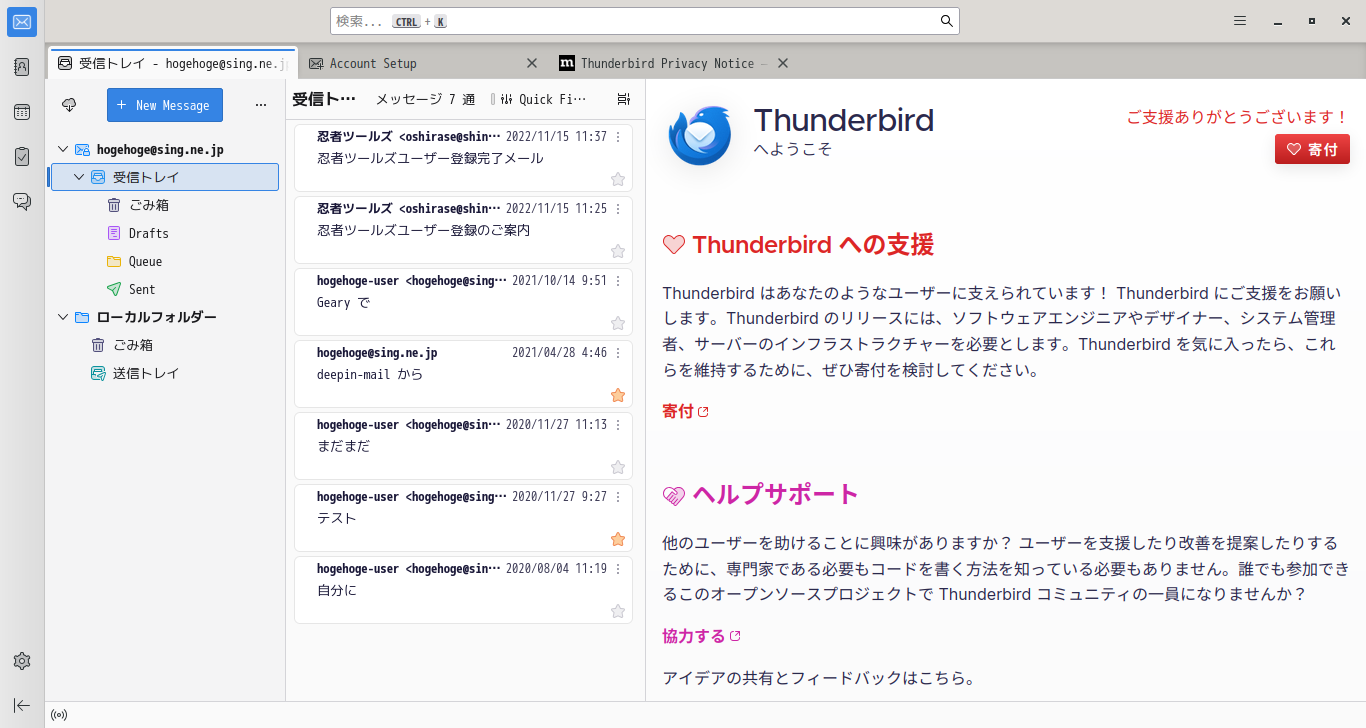Screen dimensions: 1366x728
Task: Open the "自分に" message
Action: coord(463,590)
